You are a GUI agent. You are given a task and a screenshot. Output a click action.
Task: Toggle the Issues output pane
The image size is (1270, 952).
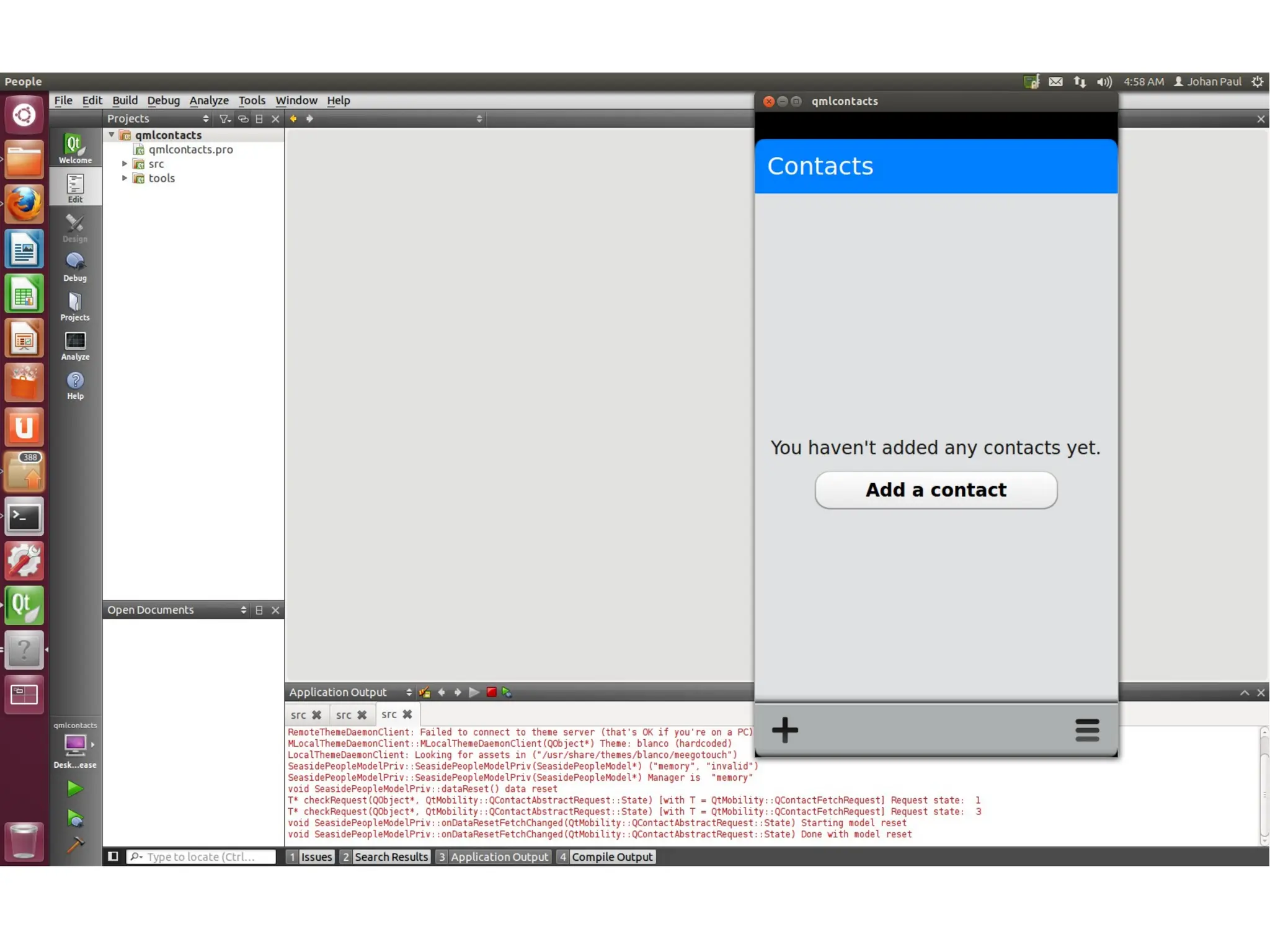(x=310, y=856)
